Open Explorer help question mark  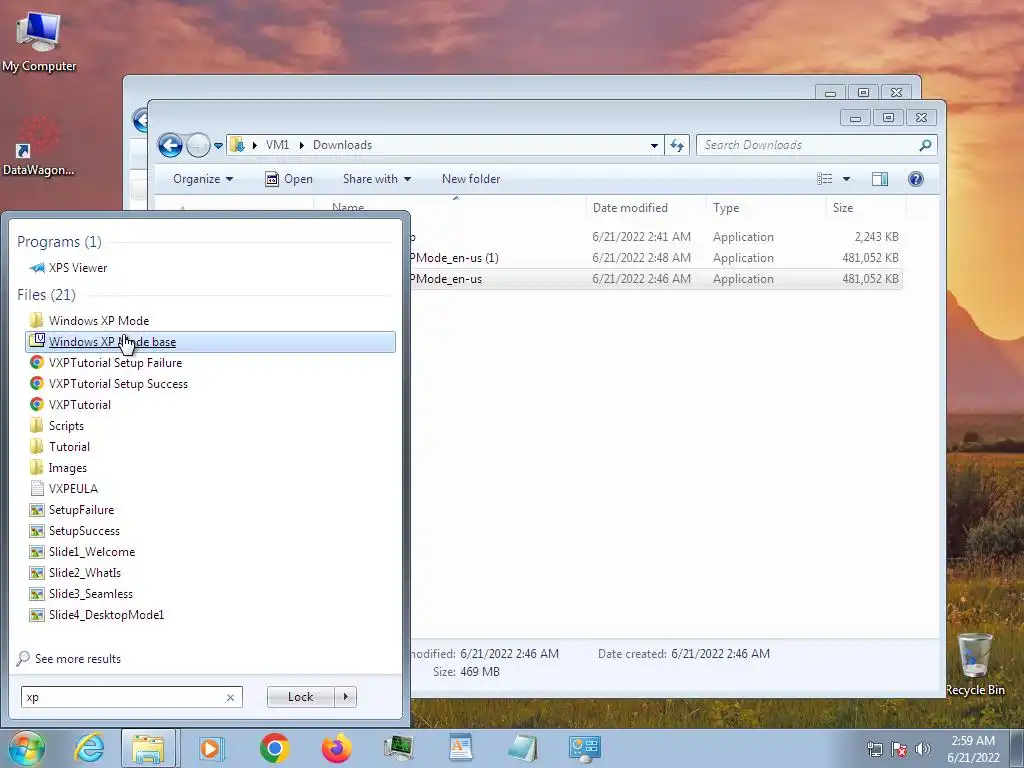(916, 179)
